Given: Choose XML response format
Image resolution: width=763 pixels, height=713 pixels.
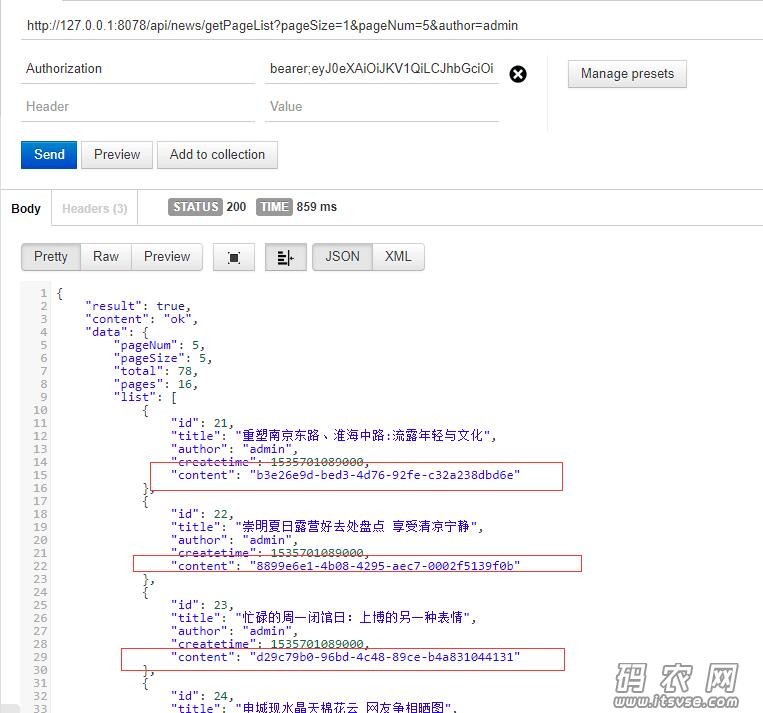Looking at the screenshot, I should [x=398, y=257].
